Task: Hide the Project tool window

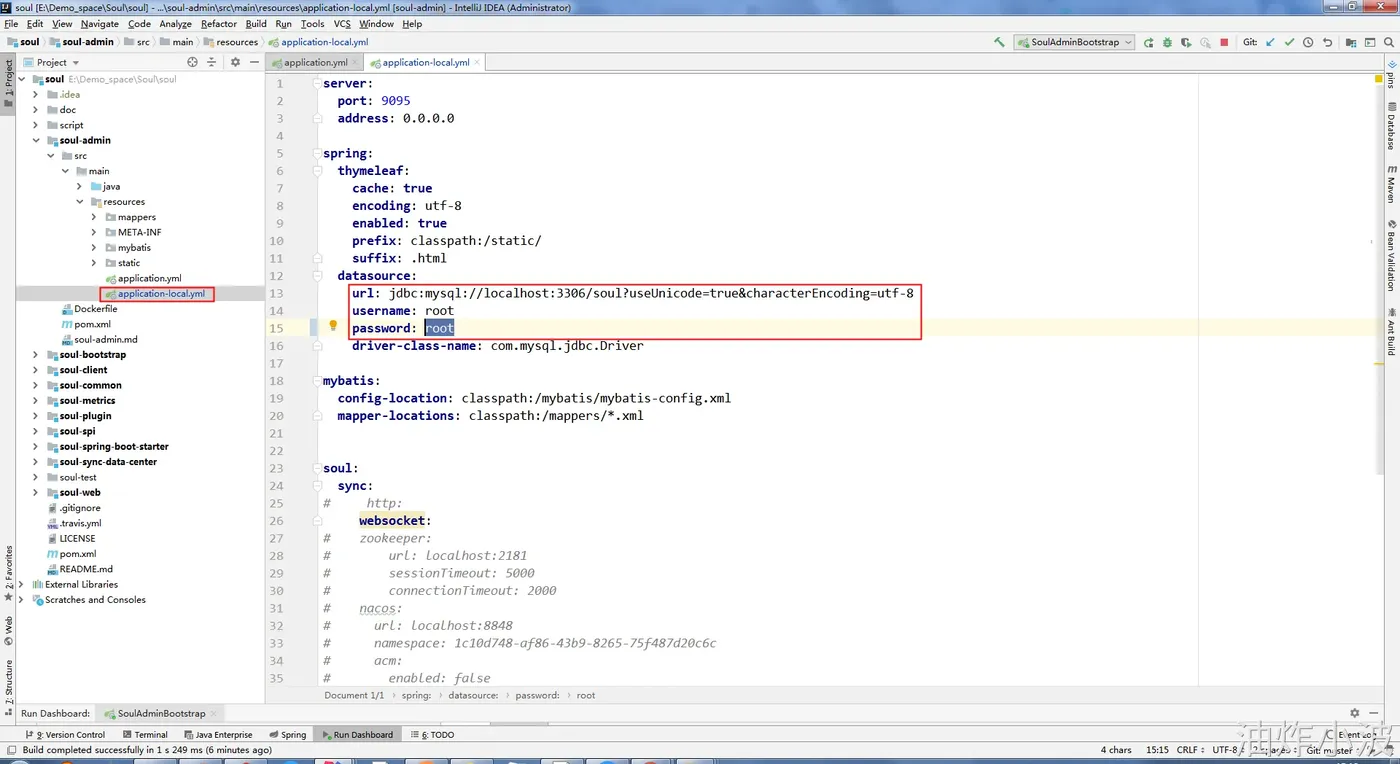Action: tap(254, 62)
